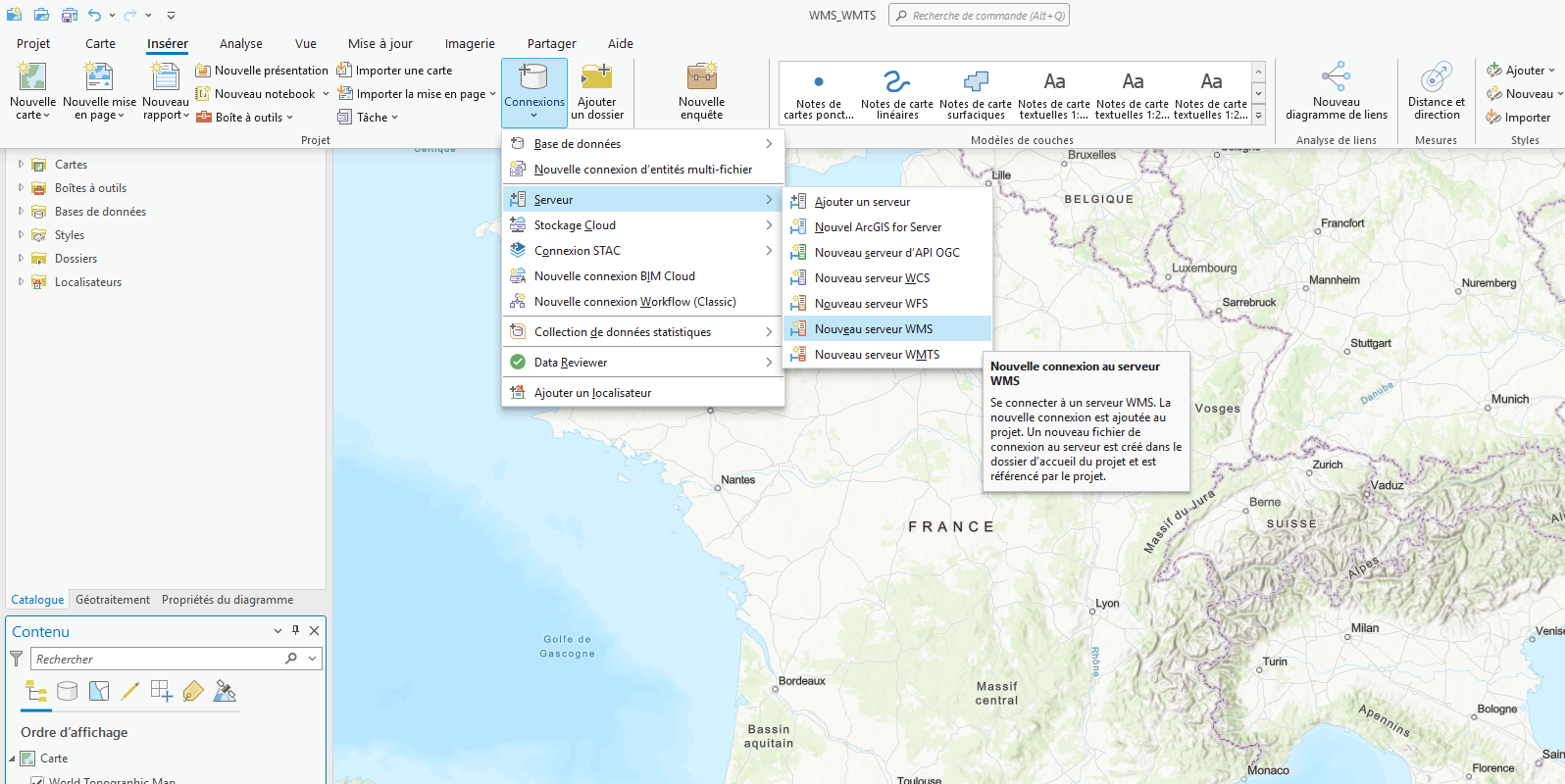Collapse the Carte node in Contenu

point(13,759)
